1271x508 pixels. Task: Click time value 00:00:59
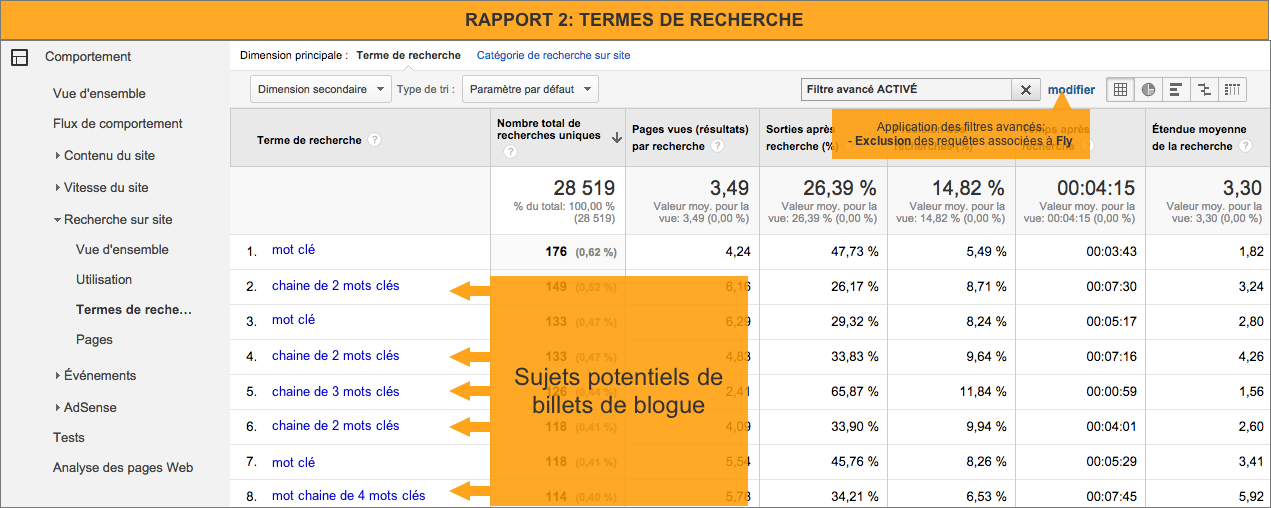tap(1111, 392)
